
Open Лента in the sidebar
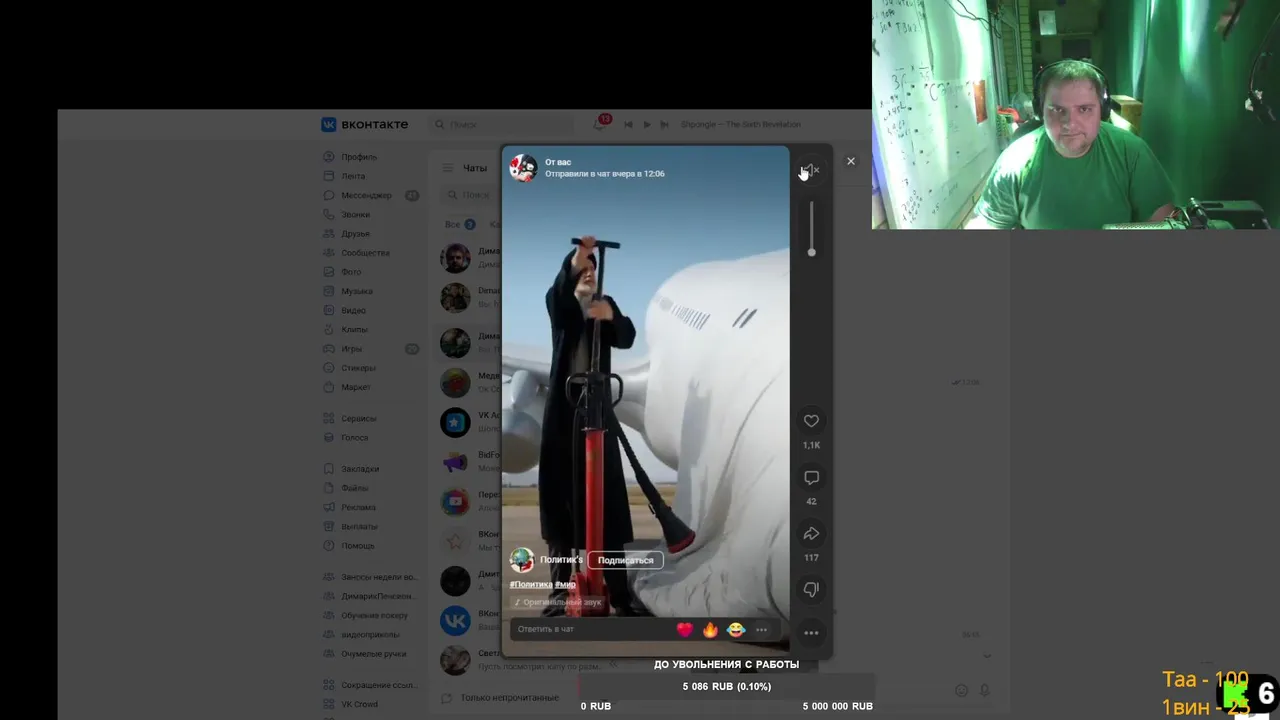click(353, 176)
